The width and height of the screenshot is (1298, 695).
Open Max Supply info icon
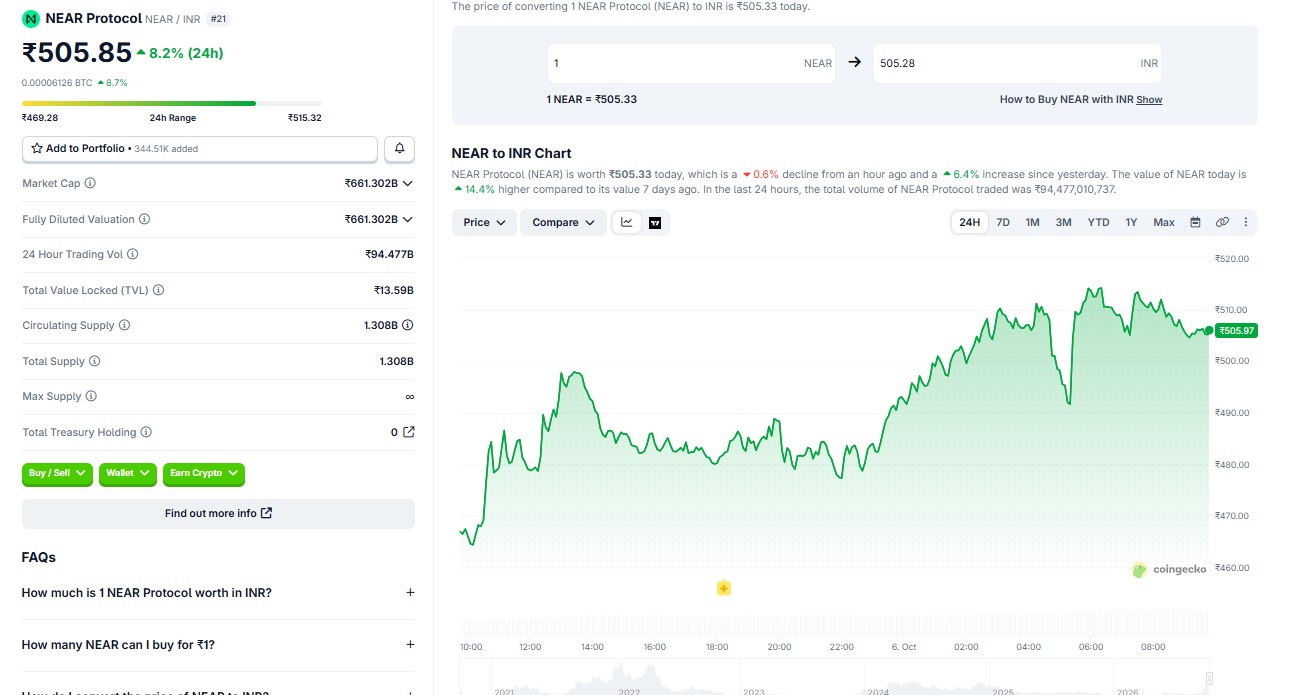[91, 396]
